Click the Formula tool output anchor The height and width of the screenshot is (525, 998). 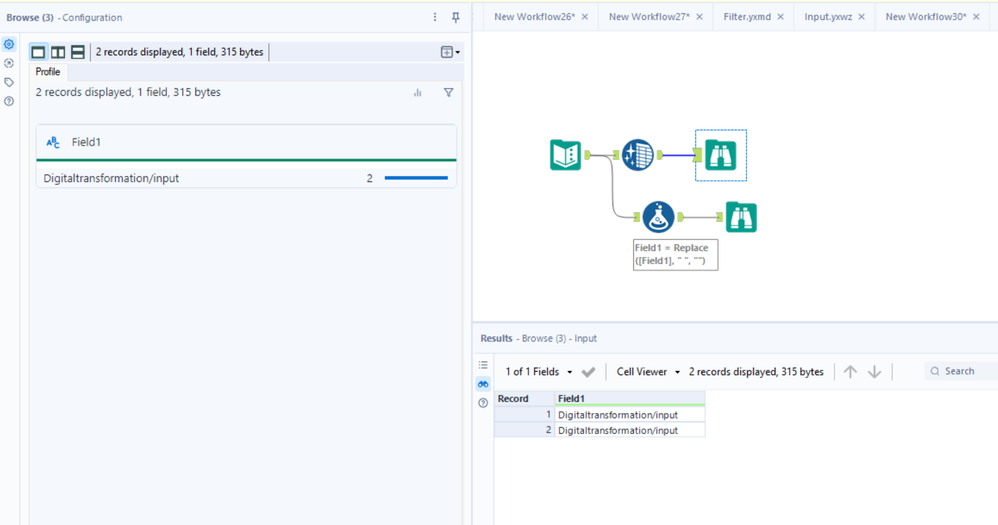coord(680,217)
